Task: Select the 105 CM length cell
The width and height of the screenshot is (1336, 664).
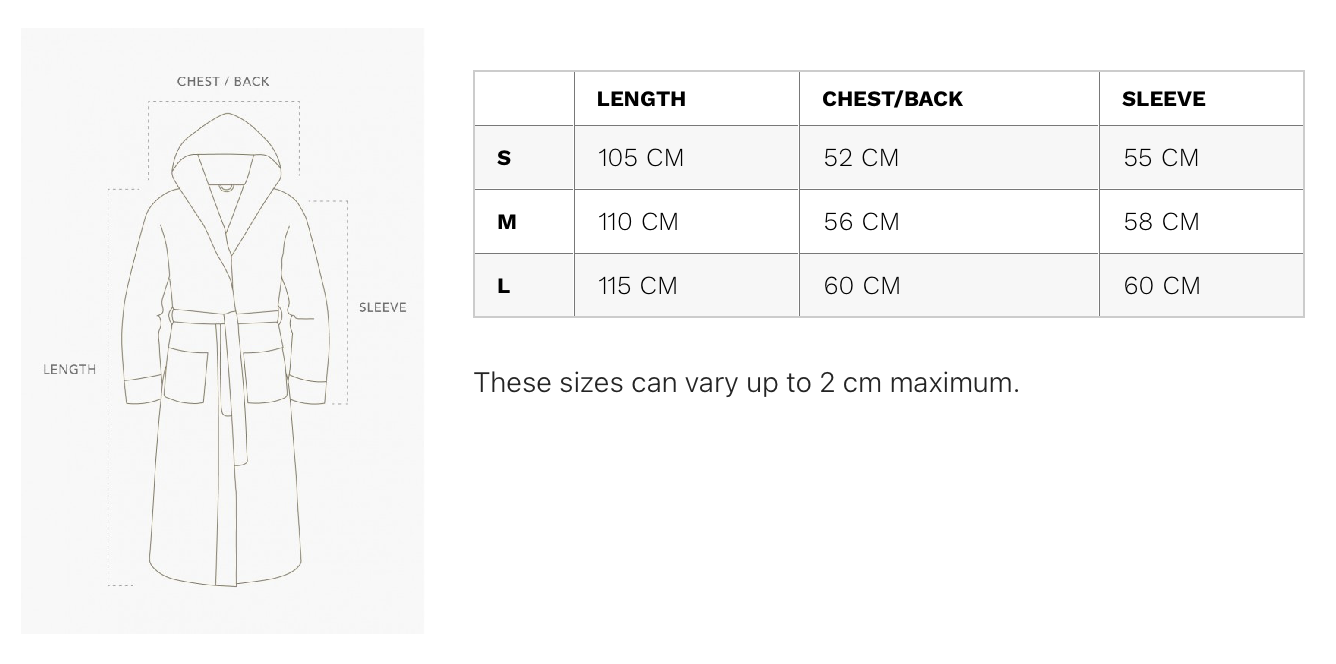Action: pyautogui.click(x=687, y=158)
